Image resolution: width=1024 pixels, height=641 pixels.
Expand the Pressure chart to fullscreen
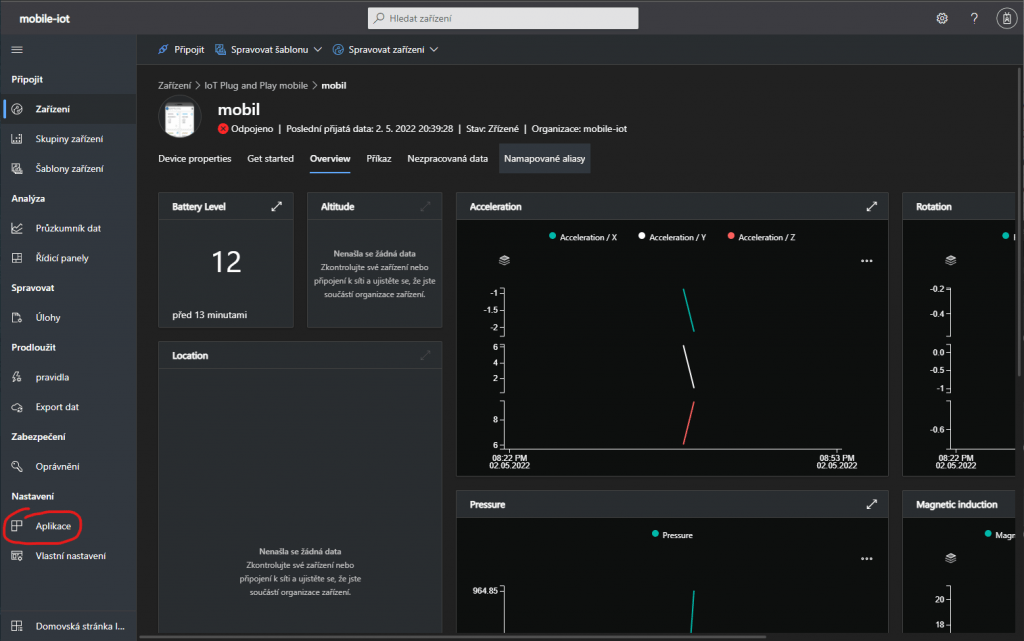[872, 504]
